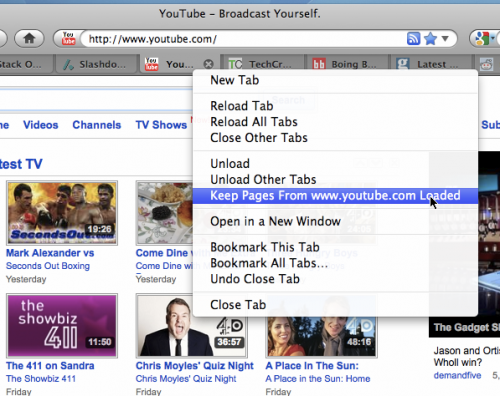Close the YouTube tab with x icon
This screenshot has width=500, height=396.
(x=208, y=64)
